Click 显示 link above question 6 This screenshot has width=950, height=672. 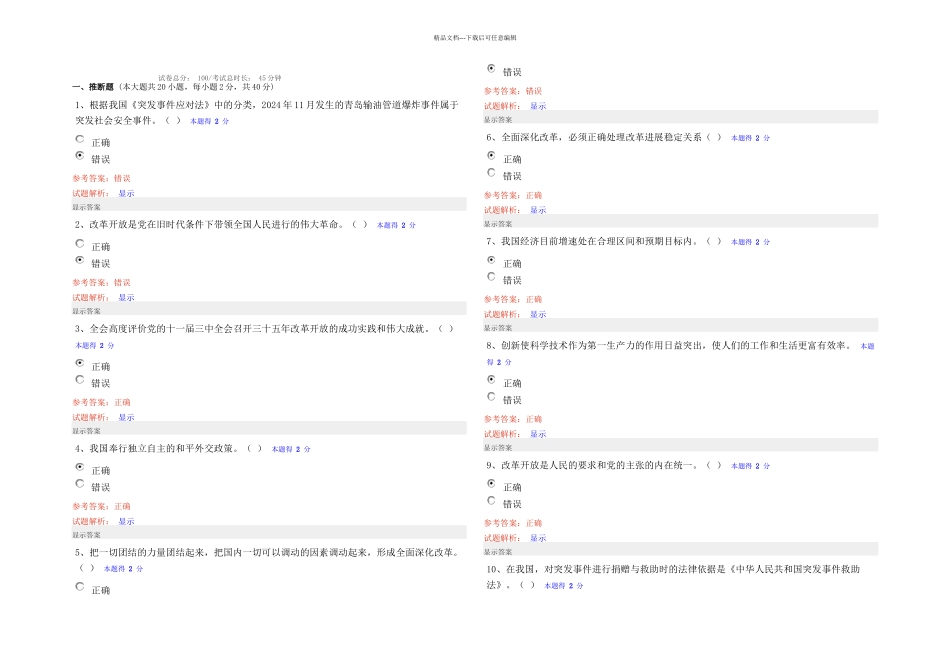tap(538, 106)
